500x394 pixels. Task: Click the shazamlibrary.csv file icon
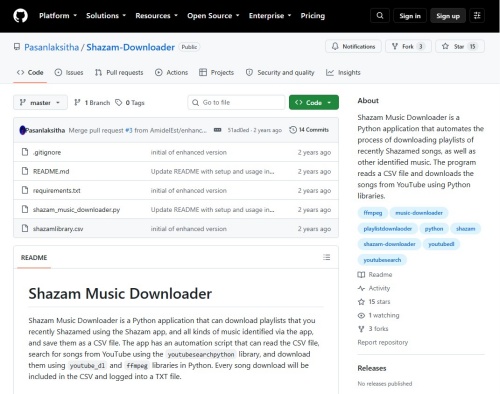[x=25, y=228]
